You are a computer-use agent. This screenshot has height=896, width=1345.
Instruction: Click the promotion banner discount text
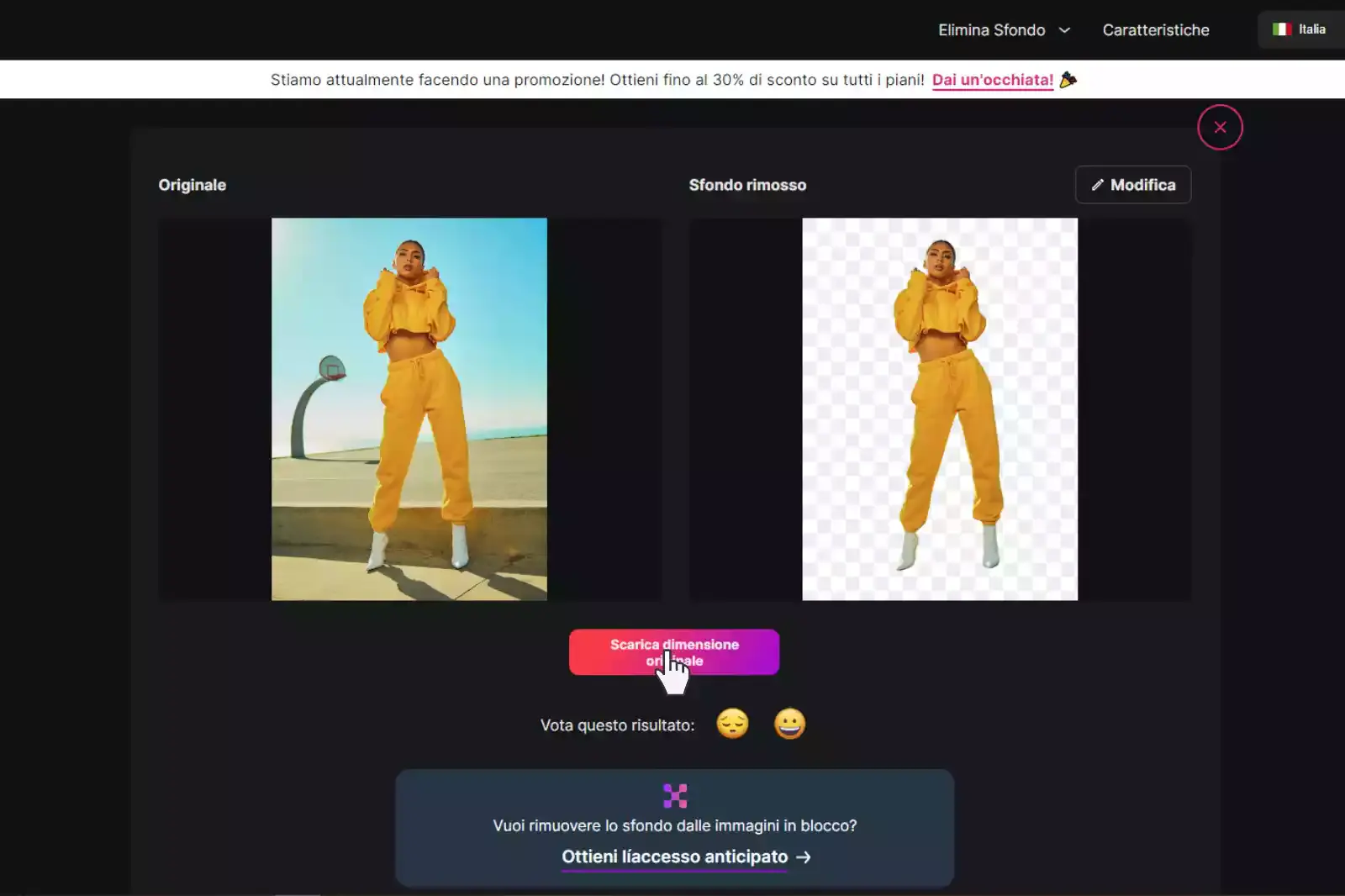(x=598, y=80)
